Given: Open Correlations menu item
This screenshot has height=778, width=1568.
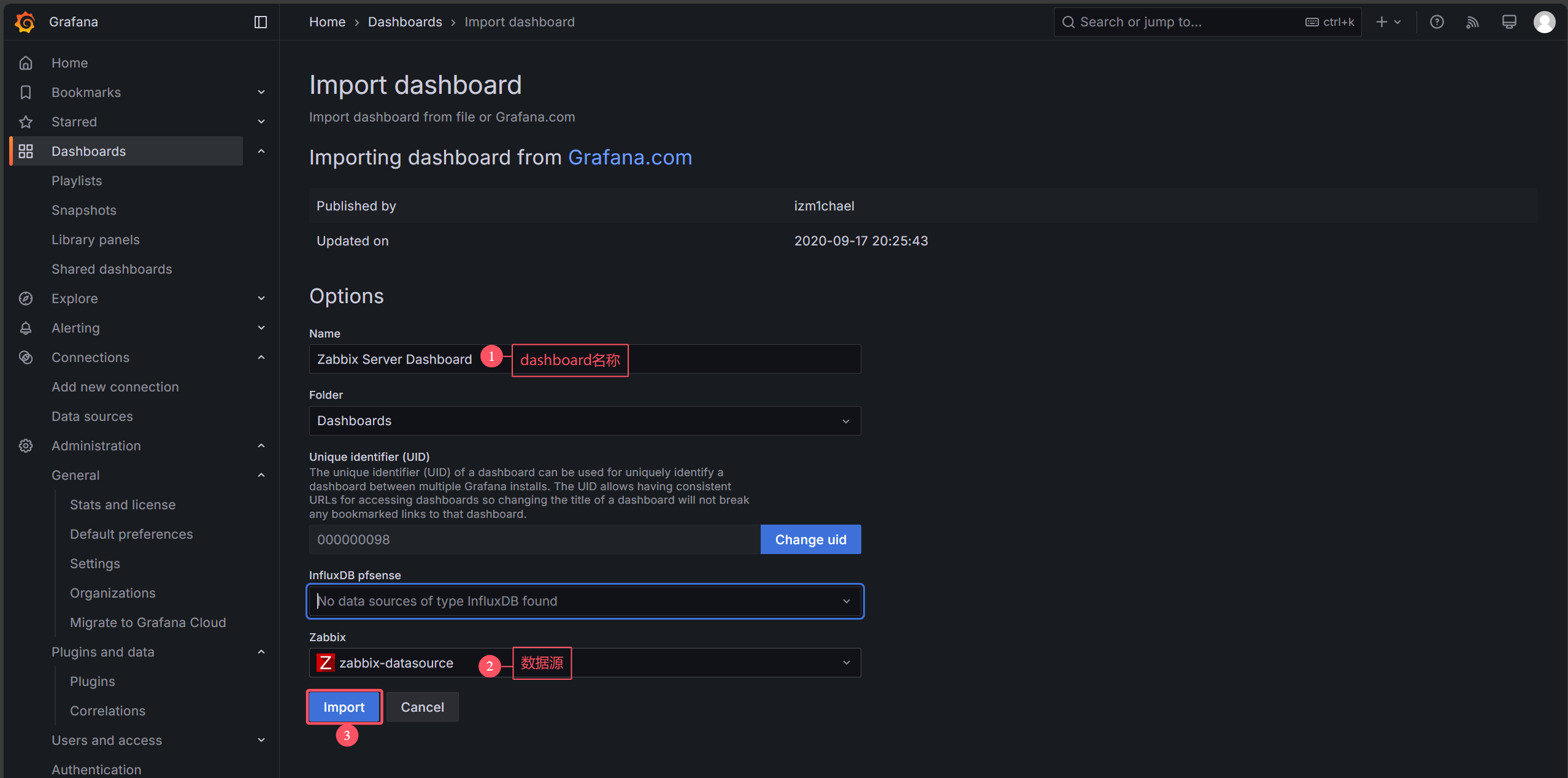Looking at the screenshot, I should coord(107,711).
